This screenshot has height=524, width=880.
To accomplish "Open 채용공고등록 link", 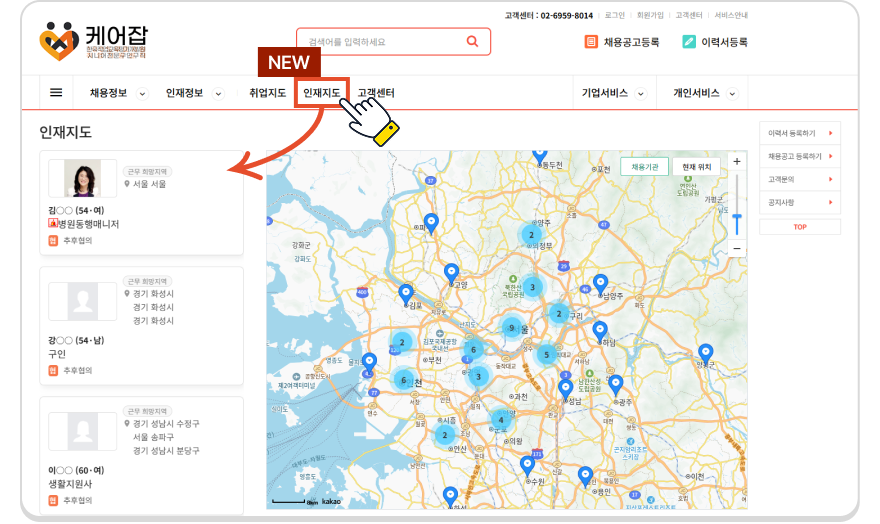I will click(631, 42).
